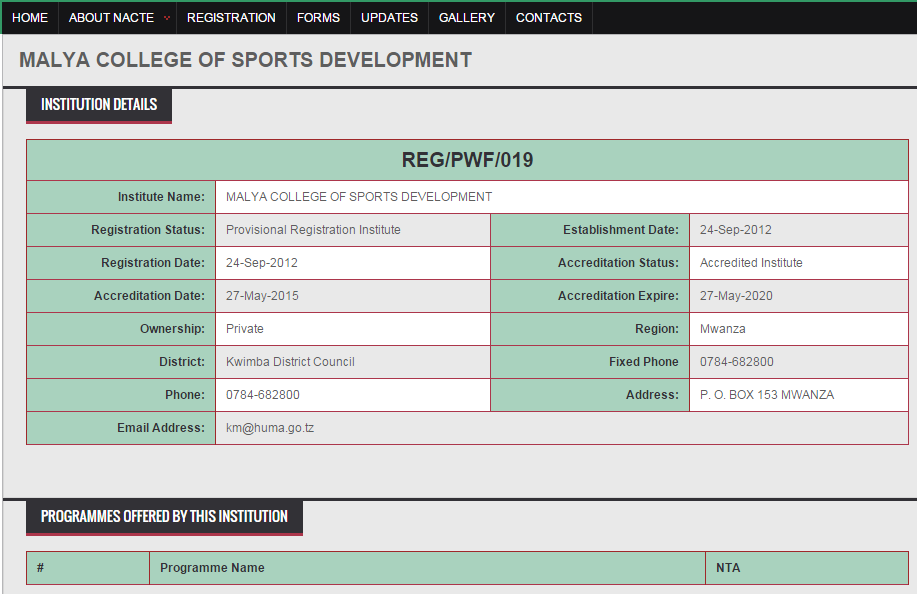This screenshot has height=594, width=917.
Task: Click the Accreditation Expire label
Action: pos(618,296)
